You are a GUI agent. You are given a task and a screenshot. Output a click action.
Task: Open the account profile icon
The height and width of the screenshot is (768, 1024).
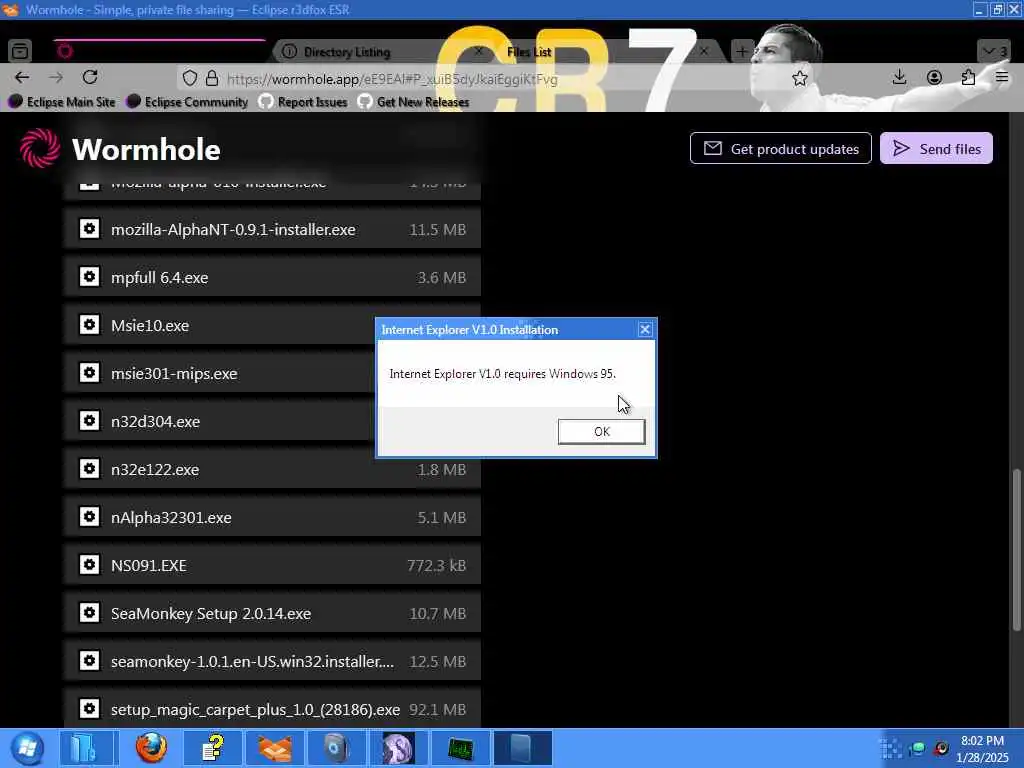(934, 77)
